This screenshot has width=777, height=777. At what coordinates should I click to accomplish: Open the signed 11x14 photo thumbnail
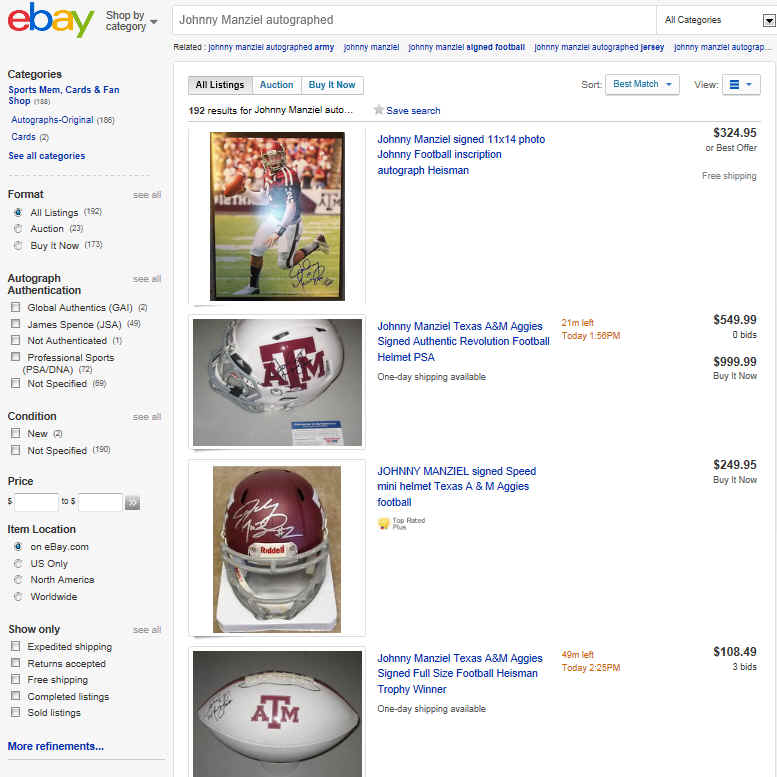click(277, 216)
